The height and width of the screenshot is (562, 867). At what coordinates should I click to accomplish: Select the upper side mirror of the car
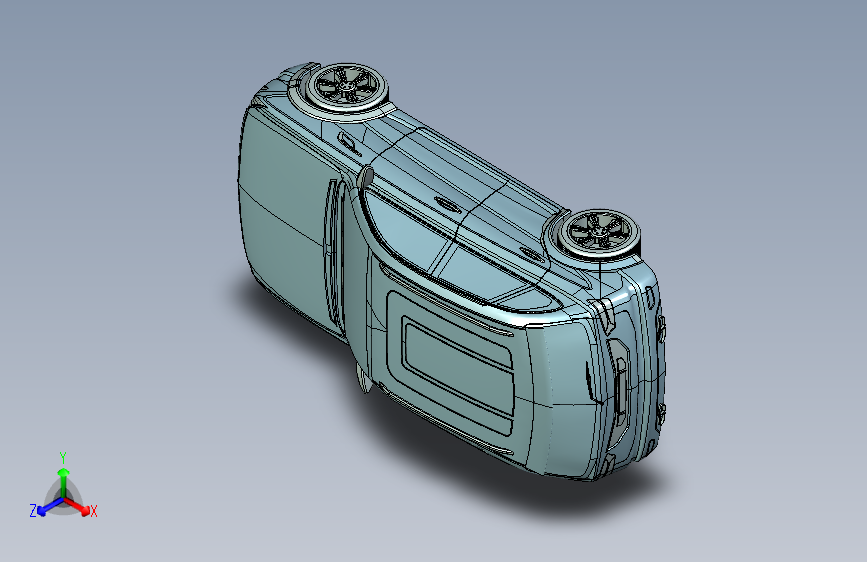click(x=365, y=177)
